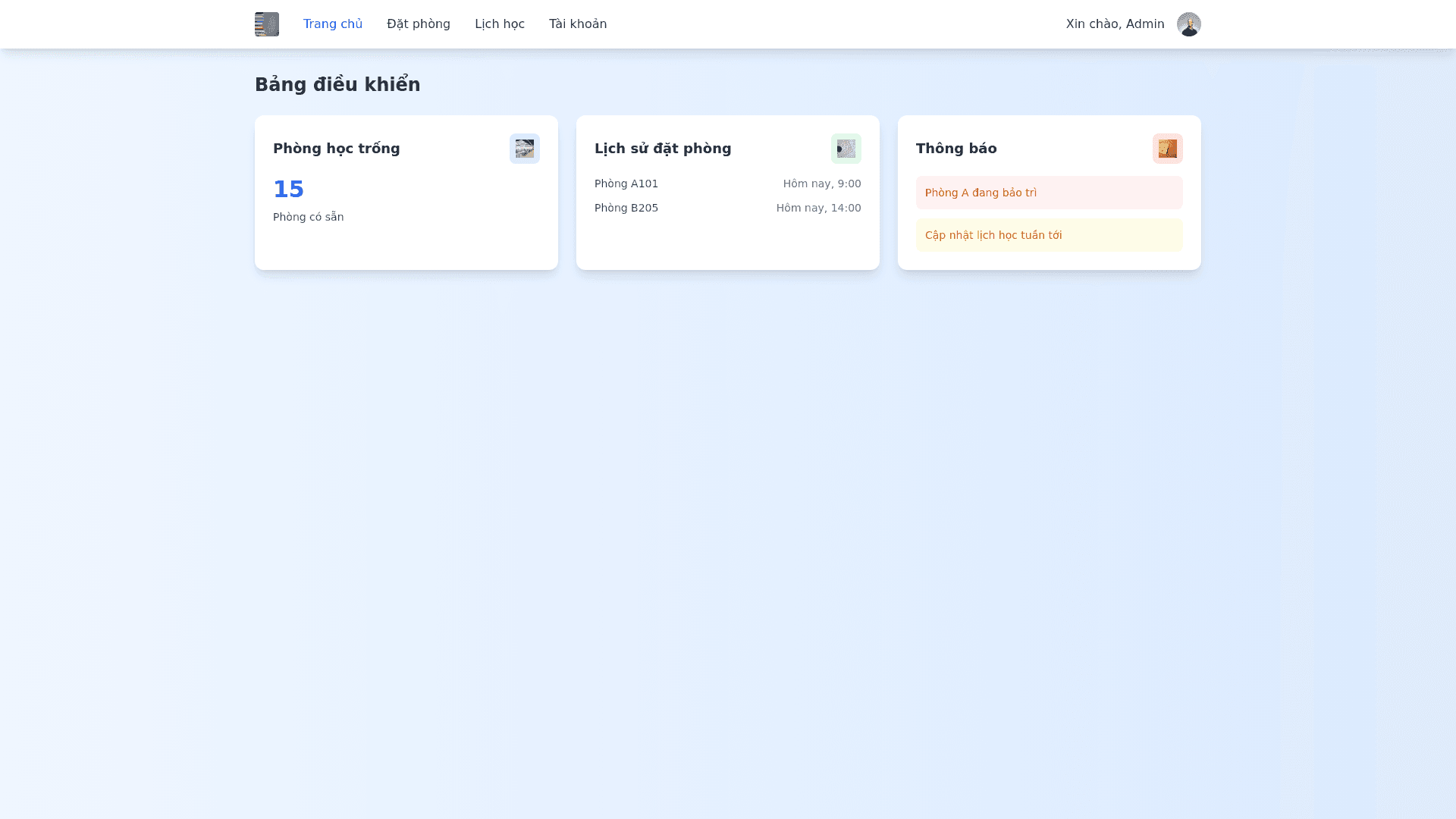Click the Thông báo card heading
The width and height of the screenshot is (1456, 819).
pyautogui.click(x=955, y=149)
